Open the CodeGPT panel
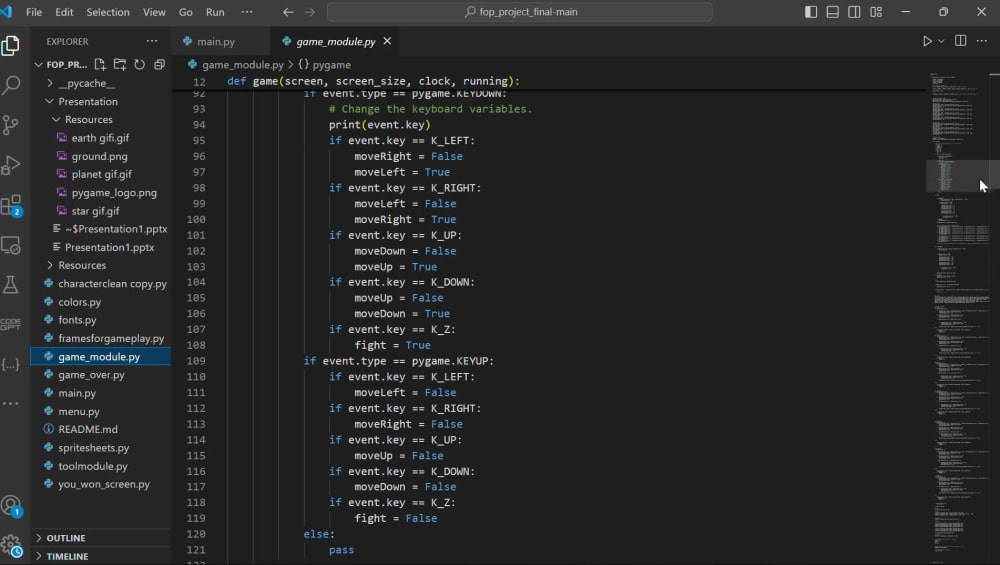Screen dimensions: 1000x565 (11, 325)
